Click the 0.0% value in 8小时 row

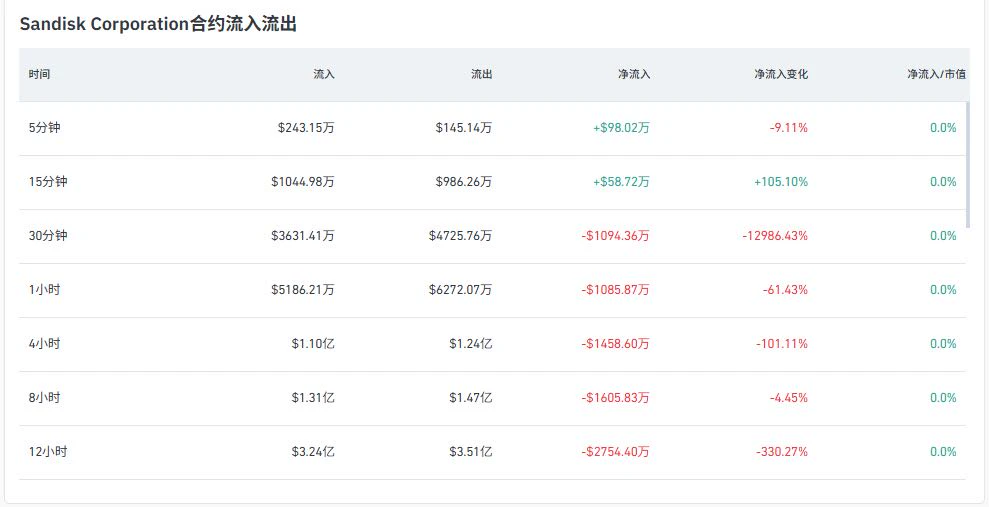coord(944,398)
